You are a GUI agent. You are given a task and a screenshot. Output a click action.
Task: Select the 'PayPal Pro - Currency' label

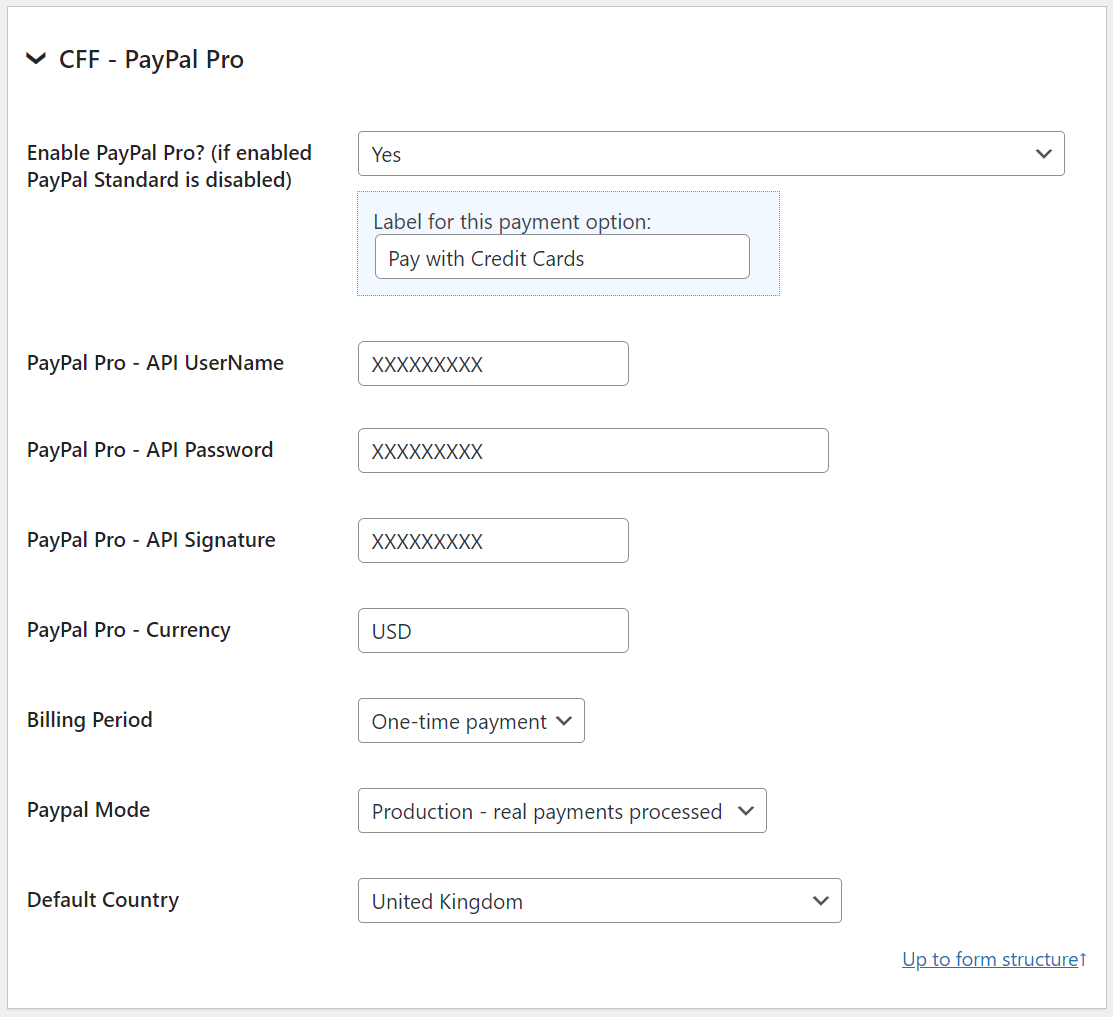(x=129, y=630)
